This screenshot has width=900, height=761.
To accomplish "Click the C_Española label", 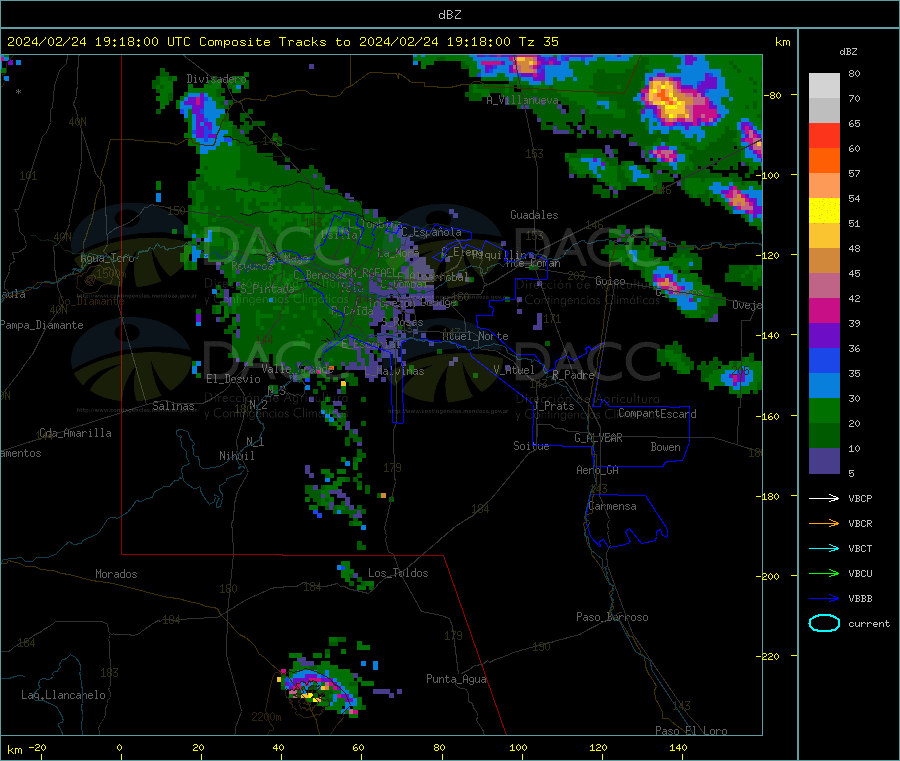I will pos(431,232).
